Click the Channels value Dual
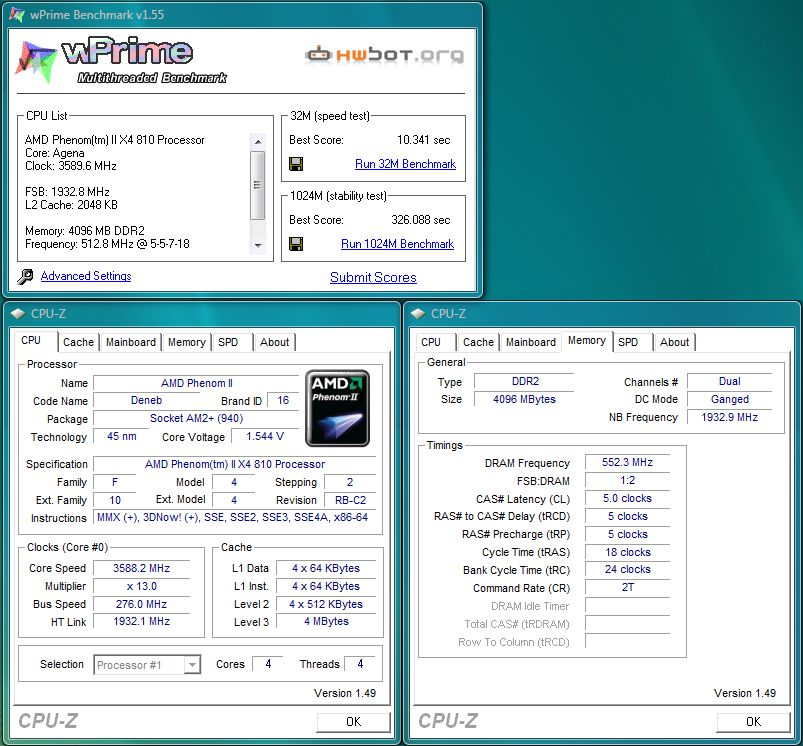 729,381
